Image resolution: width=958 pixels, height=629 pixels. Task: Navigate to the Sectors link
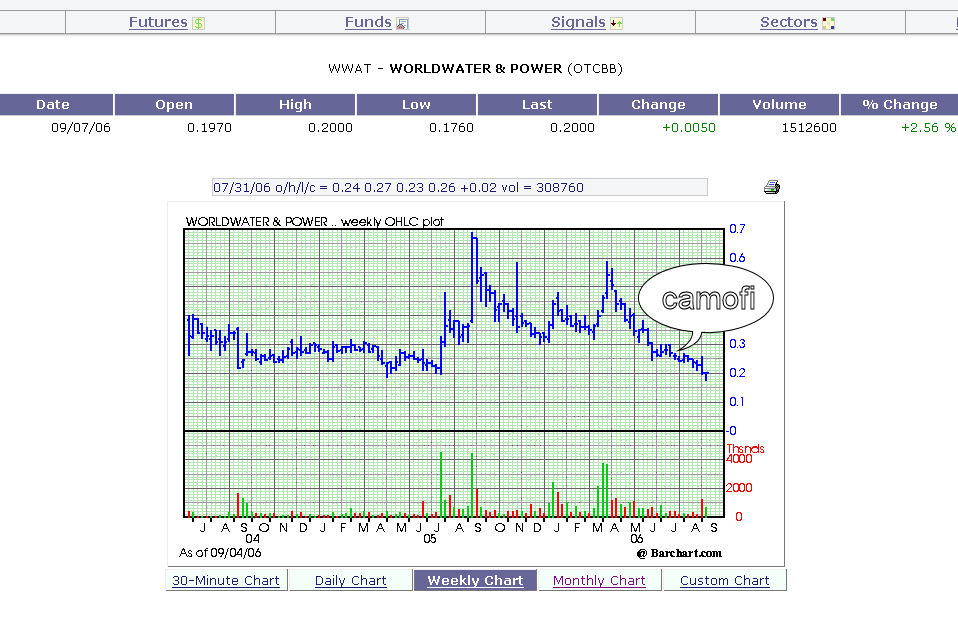pyautogui.click(x=789, y=22)
